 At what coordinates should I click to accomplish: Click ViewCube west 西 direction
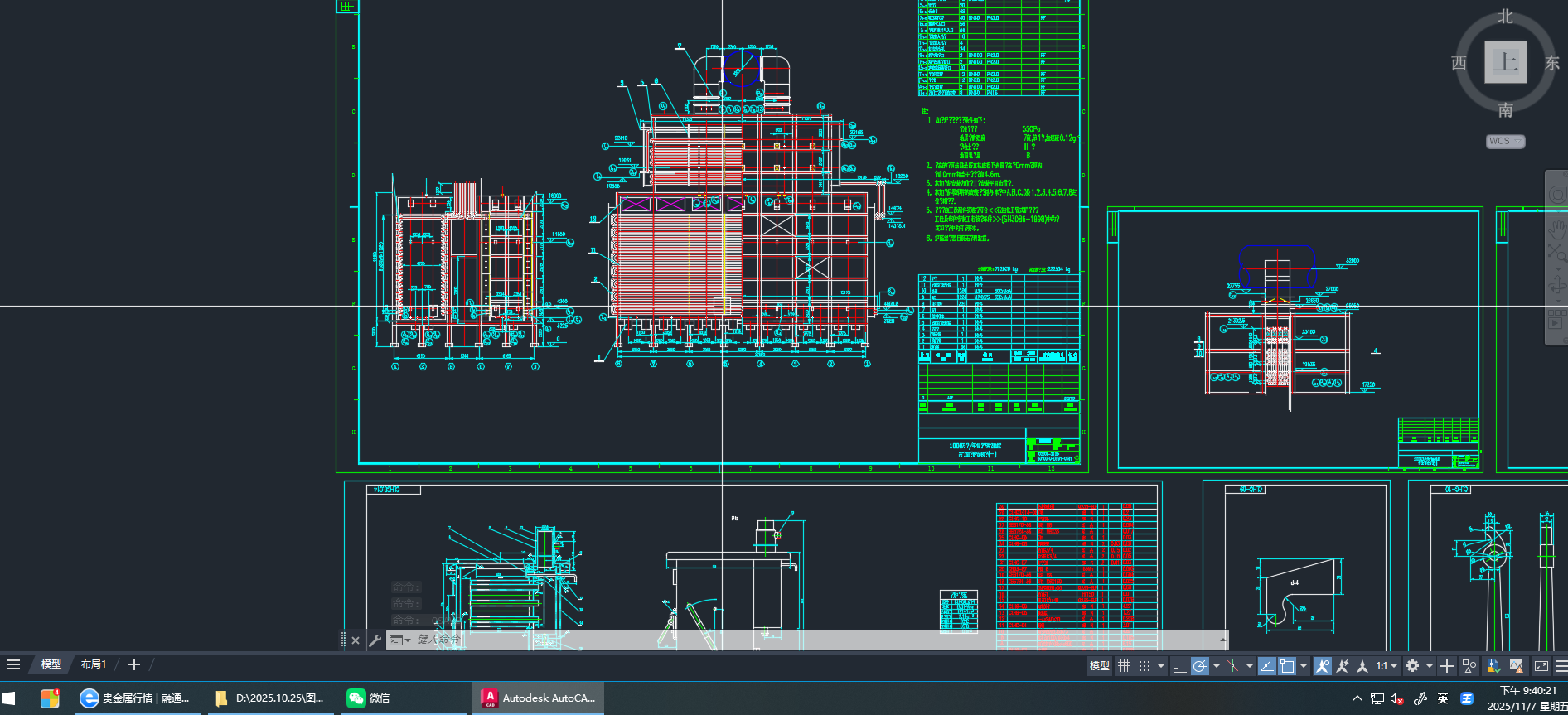click(1459, 63)
